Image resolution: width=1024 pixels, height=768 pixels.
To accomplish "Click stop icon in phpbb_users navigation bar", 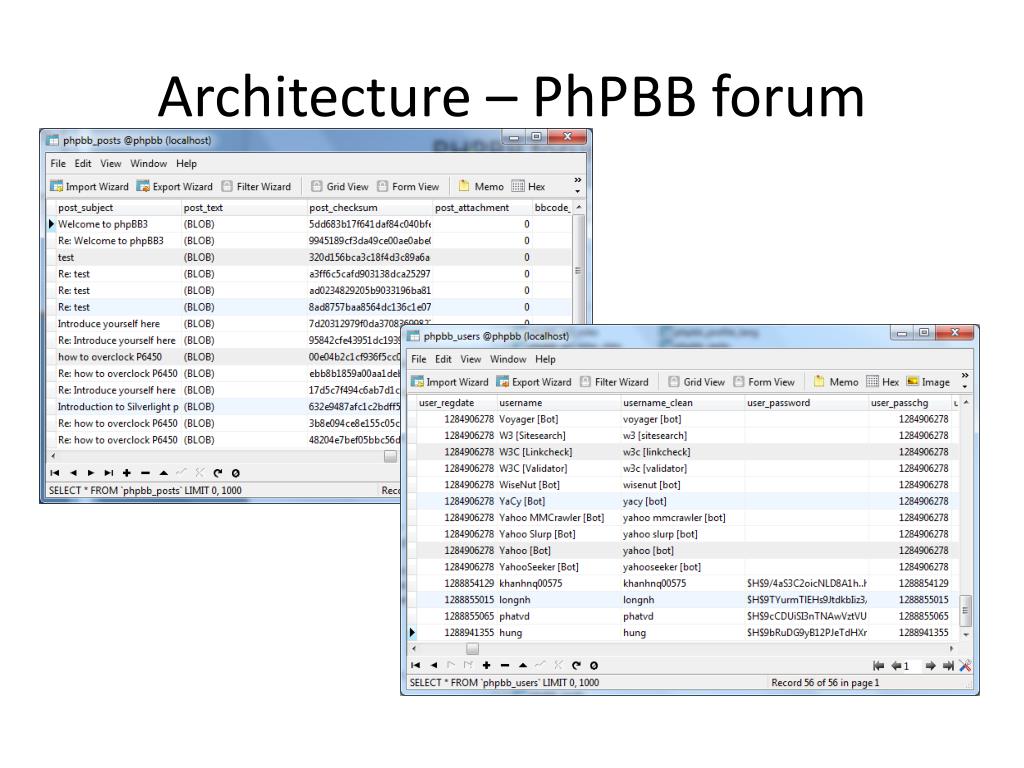I will pos(594,665).
